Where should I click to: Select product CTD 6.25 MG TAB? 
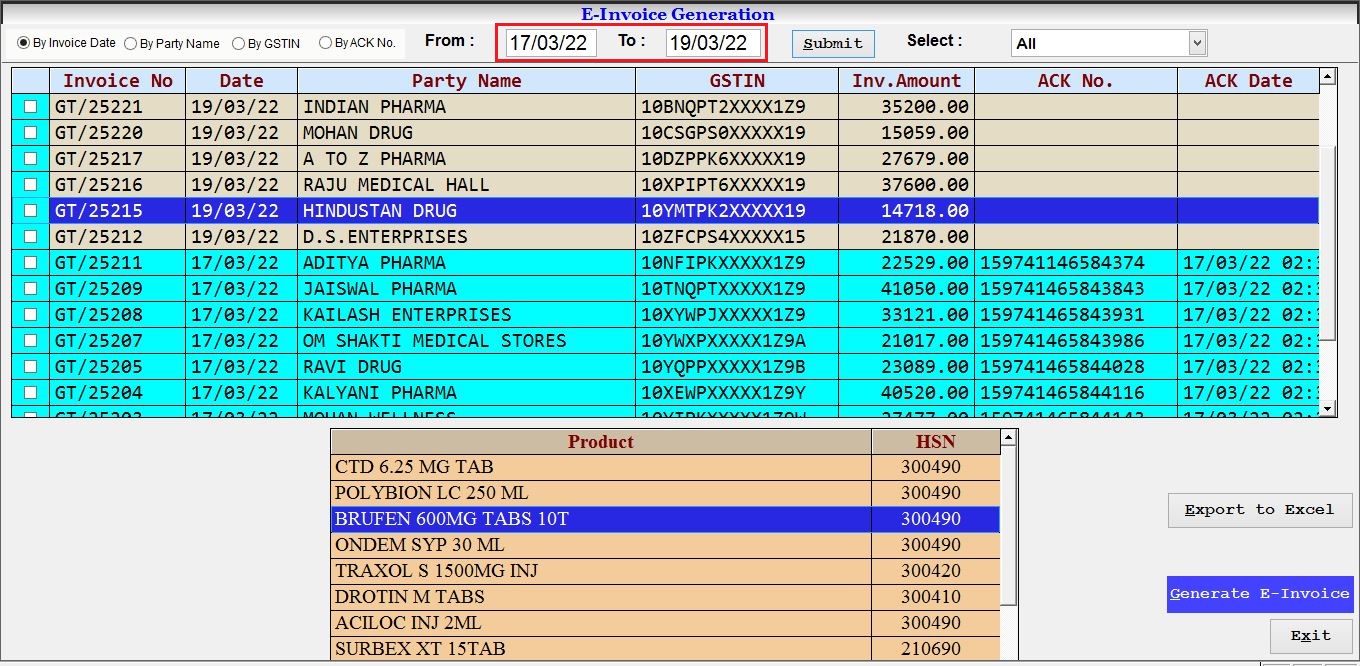[x=665, y=467]
